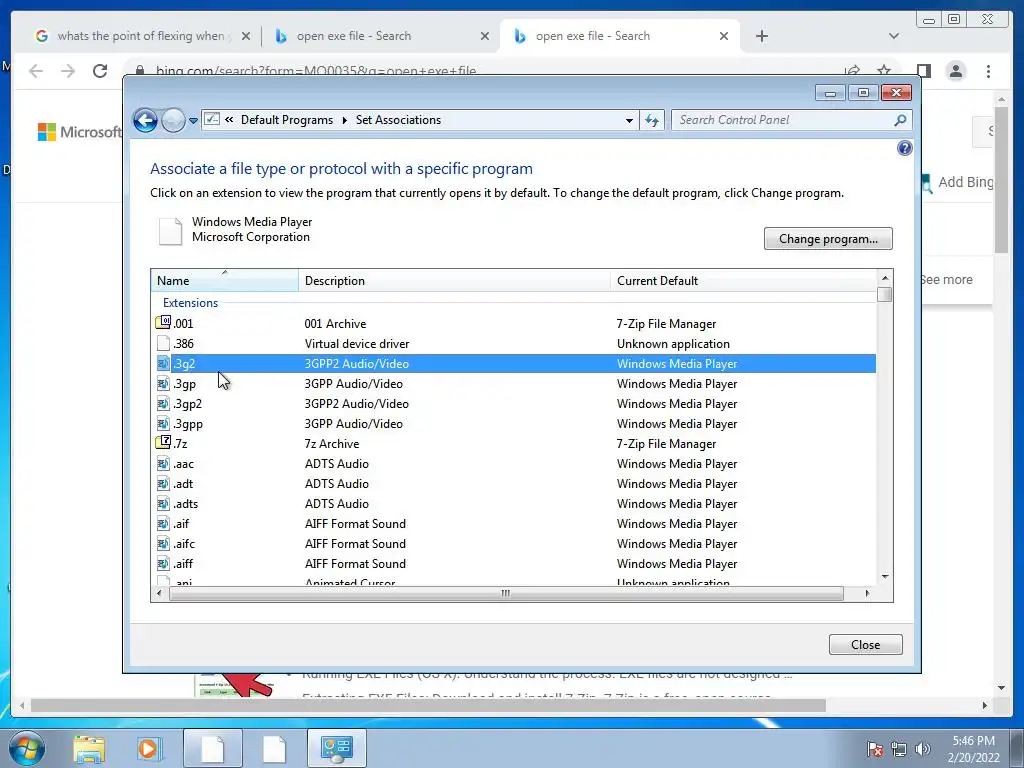The image size is (1024, 768).
Task: Close the Google tab in Chrome
Action: [246, 37]
